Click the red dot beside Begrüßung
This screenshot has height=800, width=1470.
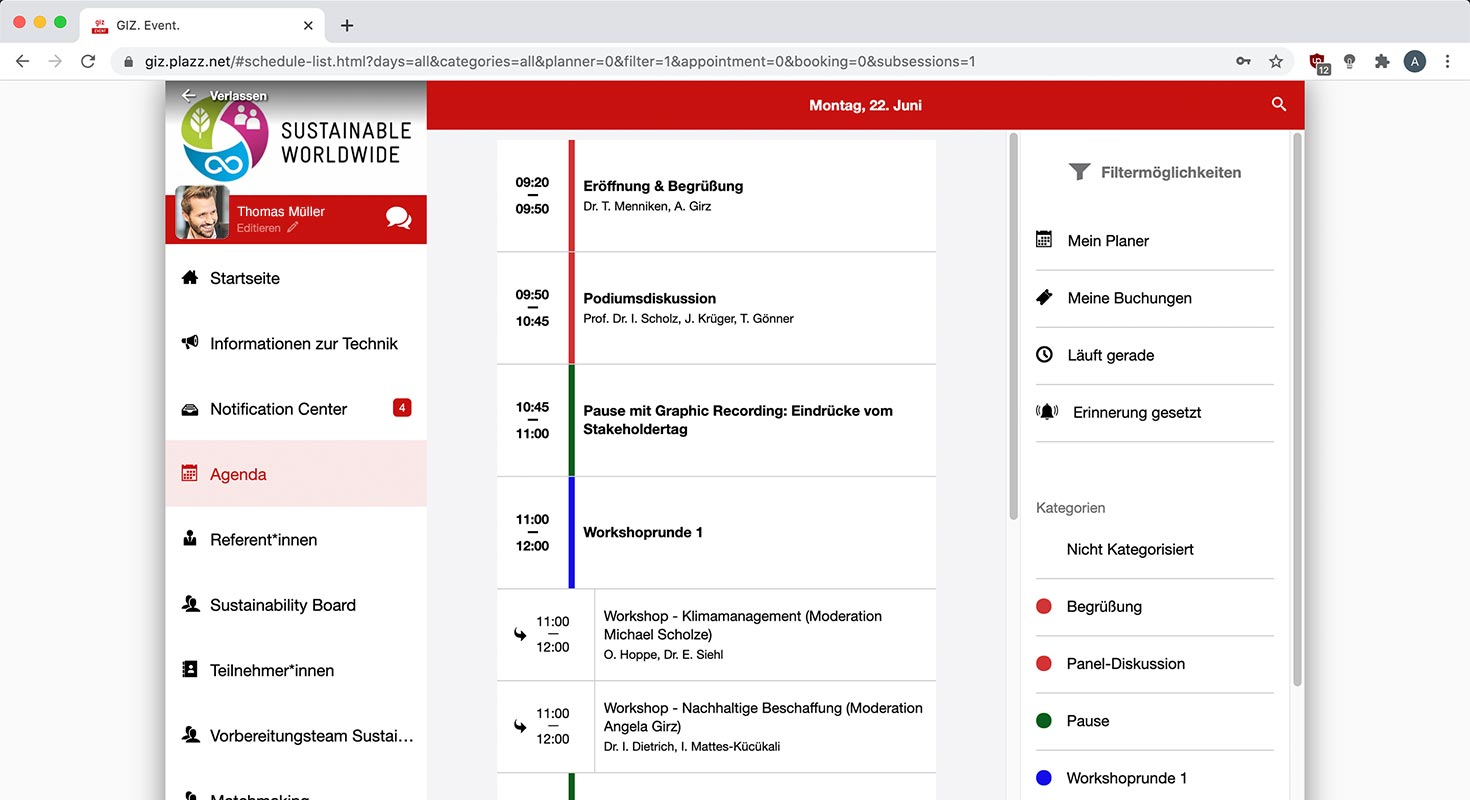(1044, 606)
